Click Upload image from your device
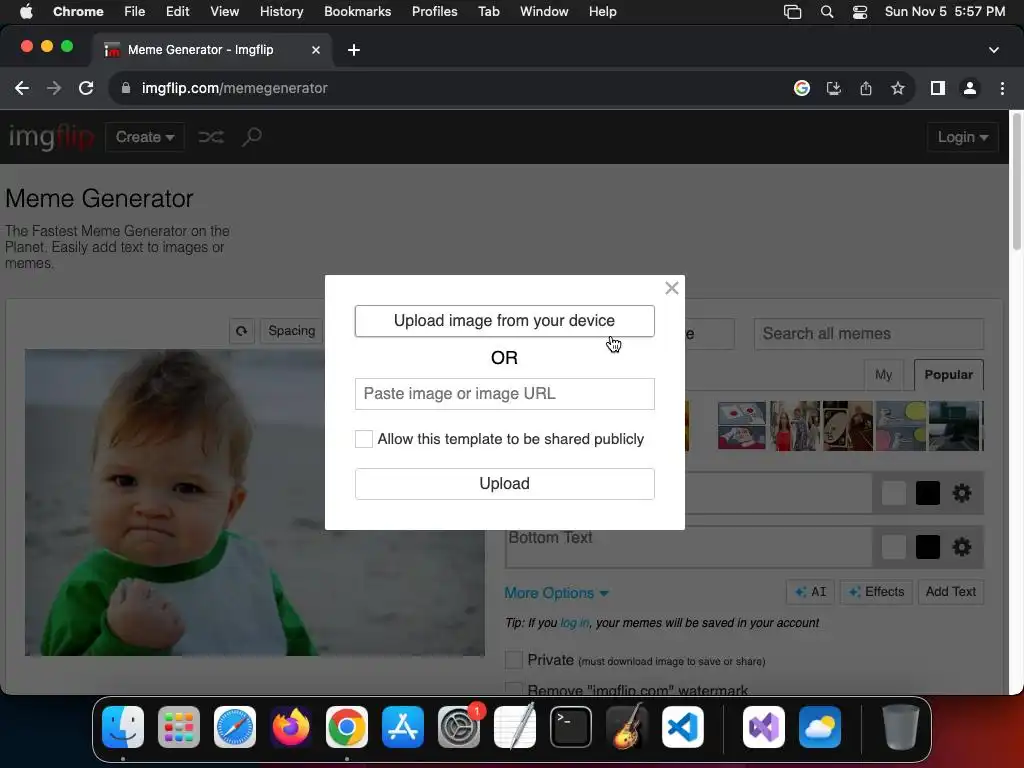Viewport: 1024px width, 768px height. tap(504, 321)
